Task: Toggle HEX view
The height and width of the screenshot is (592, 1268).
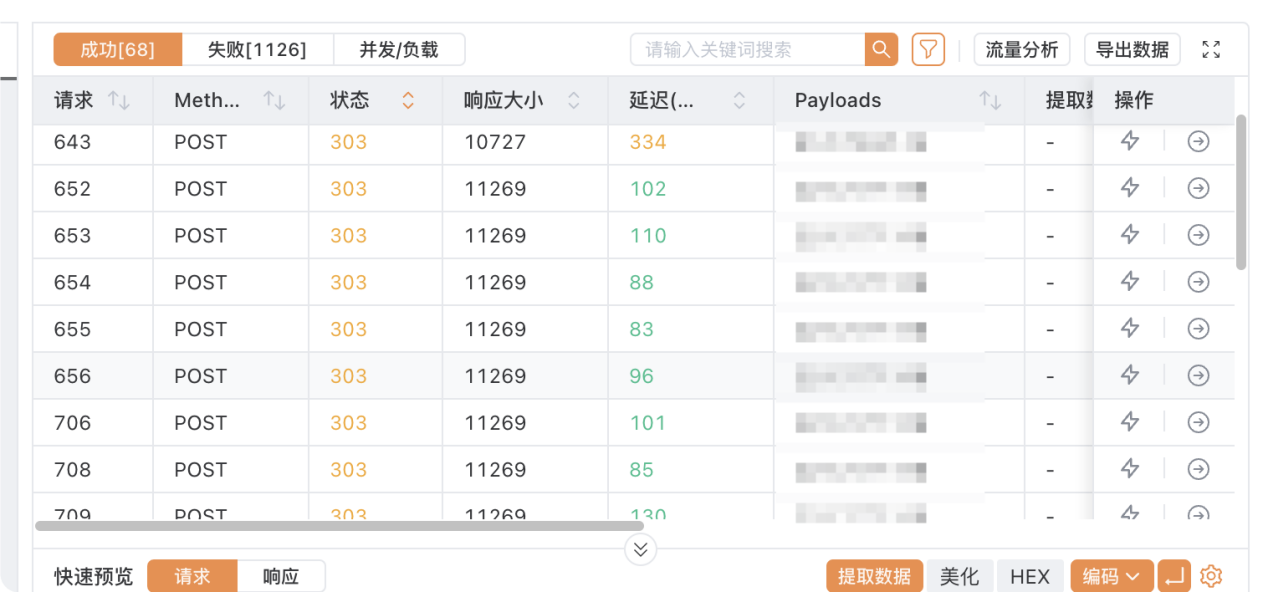Action: point(1029,576)
